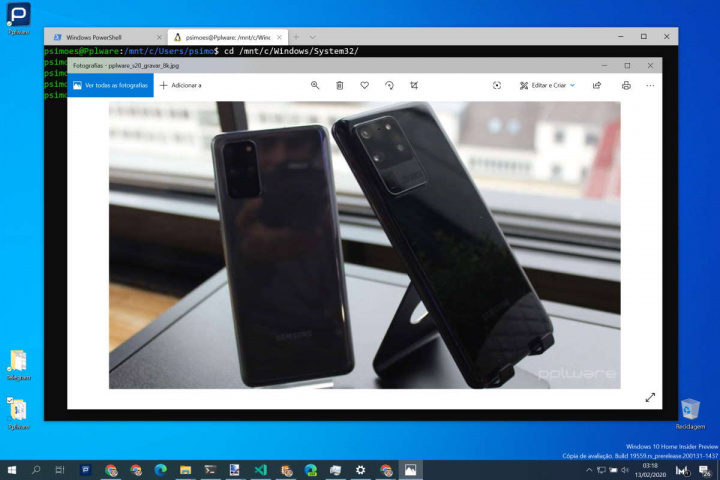The width and height of the screenshot is (720, 480).
Task: Add new terminal tab with plus button
Action: tap(296, 37)
